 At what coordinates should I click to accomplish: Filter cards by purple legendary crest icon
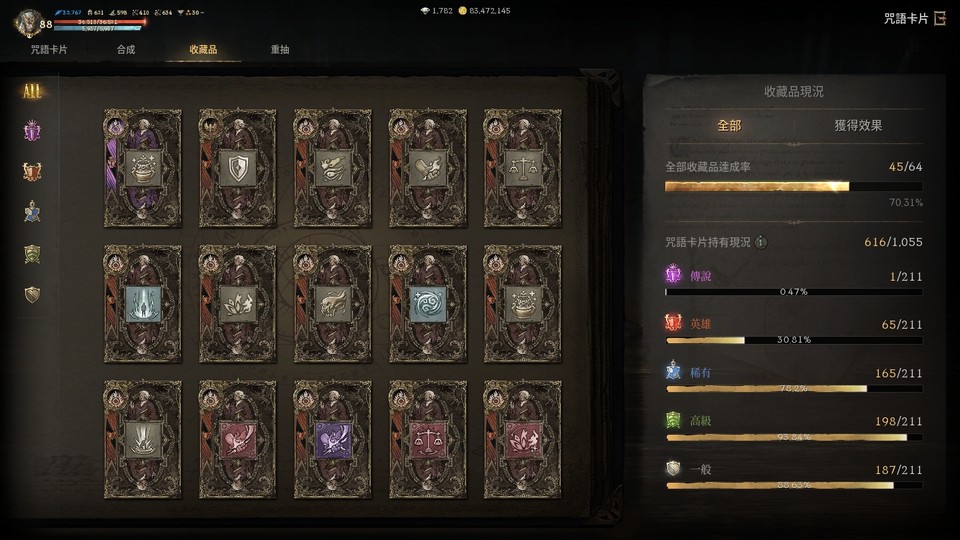(32, 131)
